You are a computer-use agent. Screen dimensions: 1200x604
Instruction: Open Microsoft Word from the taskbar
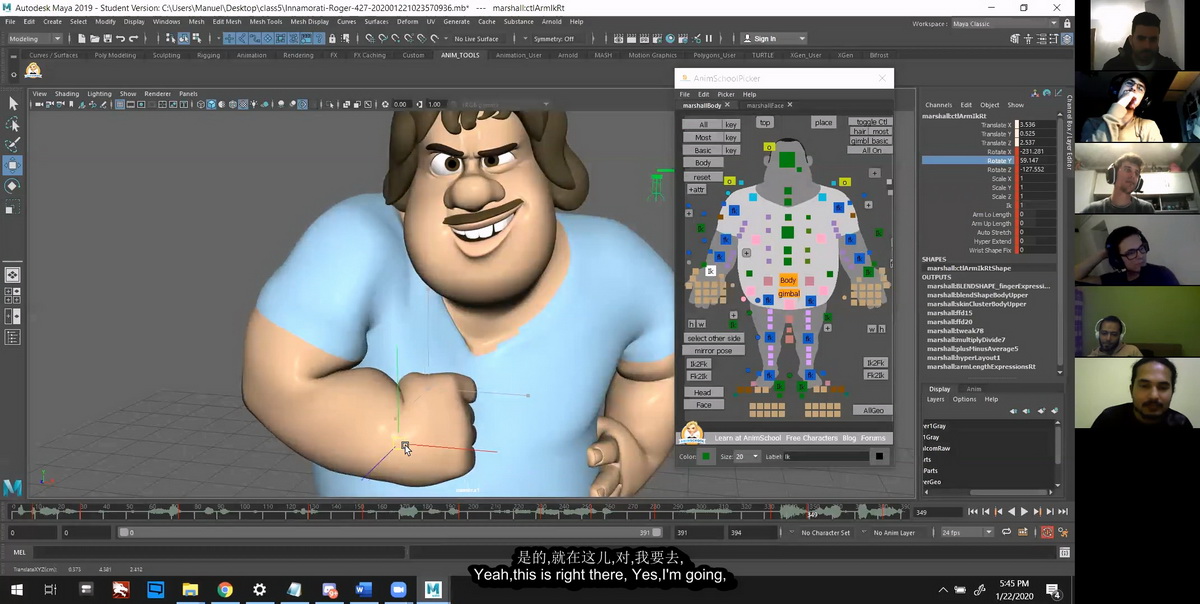(x=363, y=590)
